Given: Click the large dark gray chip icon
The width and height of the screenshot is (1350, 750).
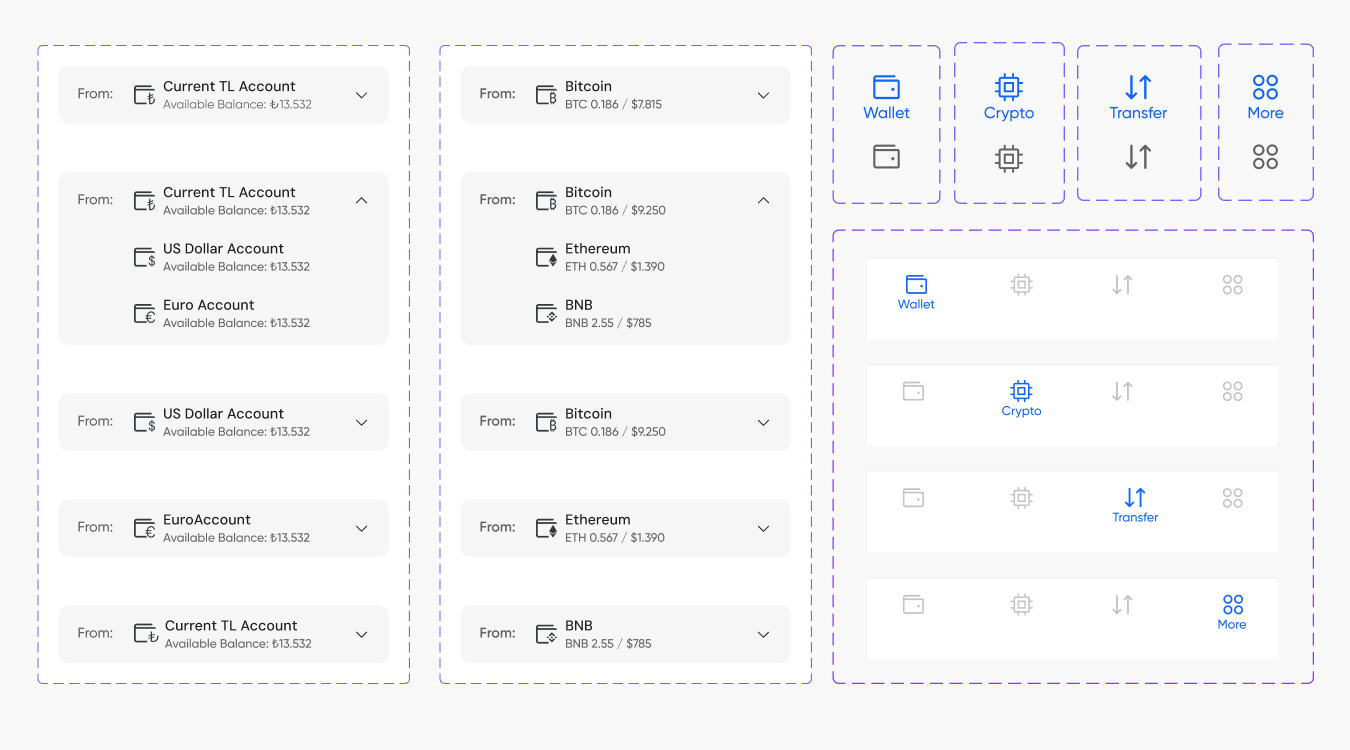Looking at the screenshot, I should [x=1009, y=158].
